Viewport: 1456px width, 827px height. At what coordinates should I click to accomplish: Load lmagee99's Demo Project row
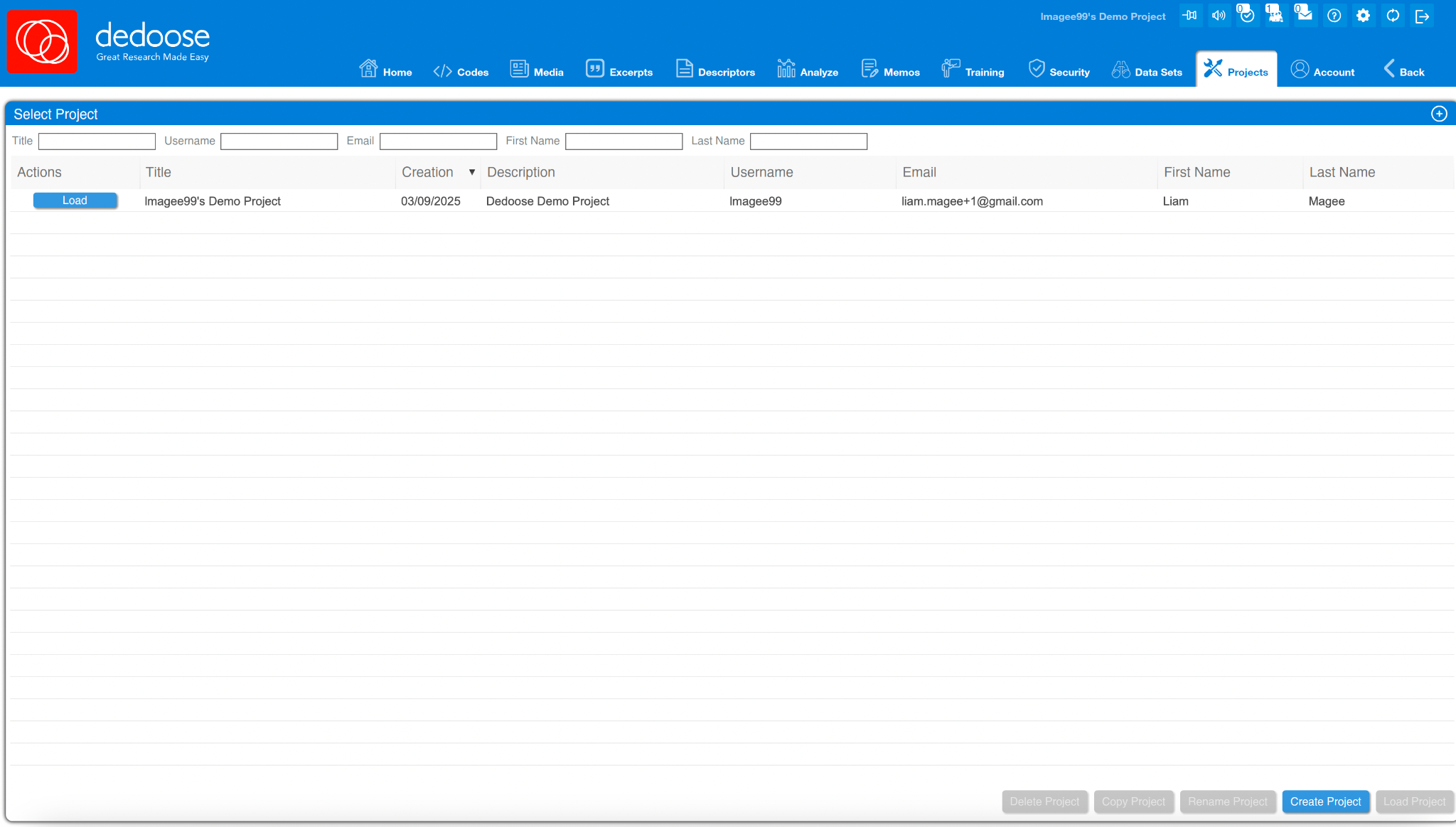(75, 201)
